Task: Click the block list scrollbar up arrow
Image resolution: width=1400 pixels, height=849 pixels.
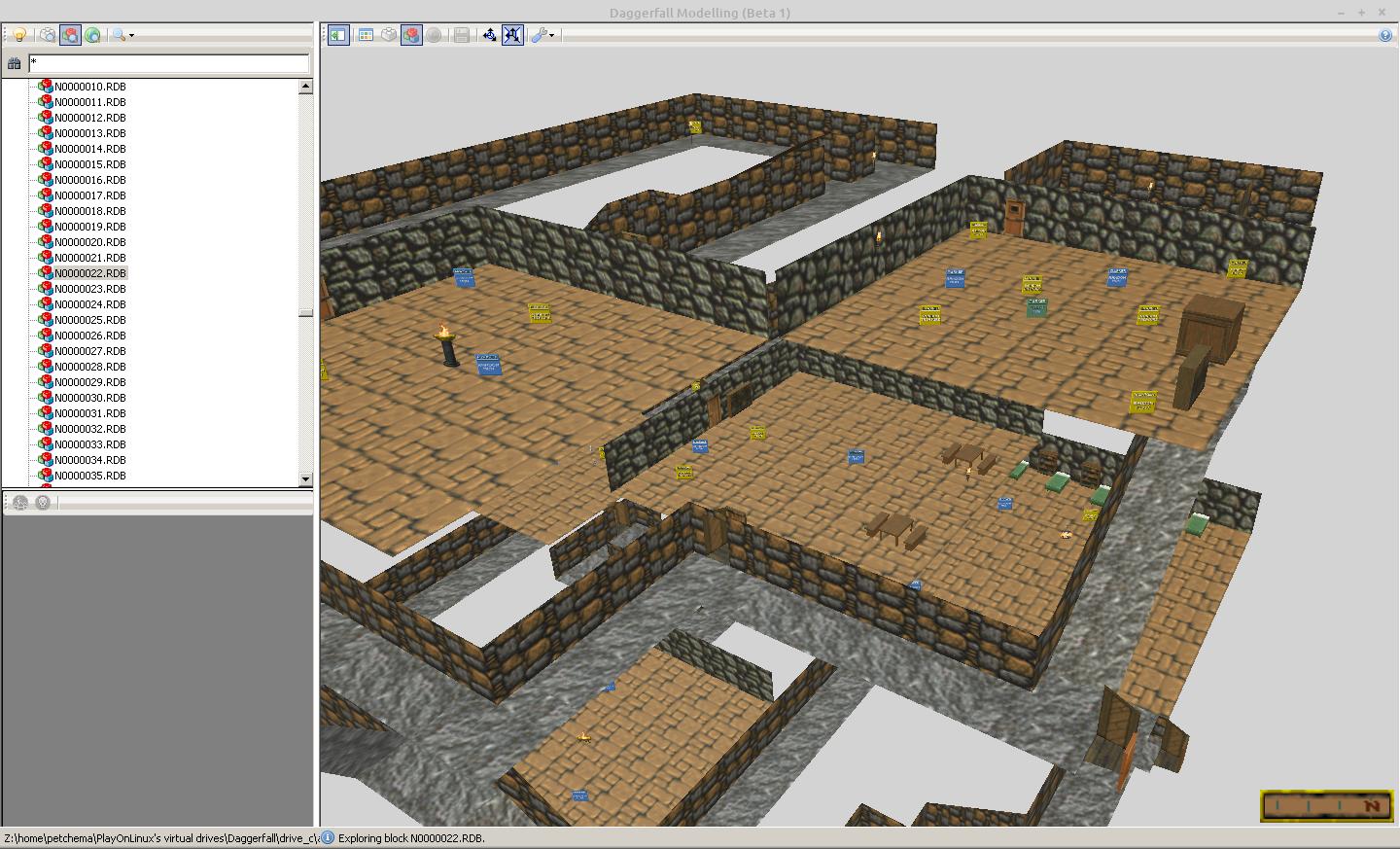Action: [x=305, y=86]
